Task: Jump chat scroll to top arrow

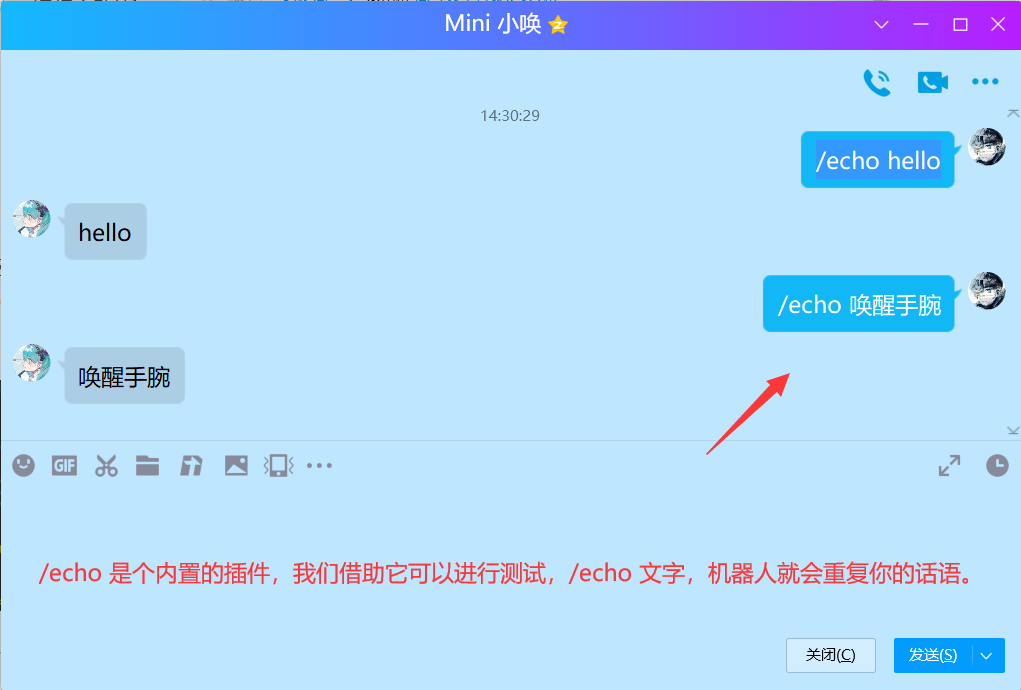Action: coord(1013,113)
